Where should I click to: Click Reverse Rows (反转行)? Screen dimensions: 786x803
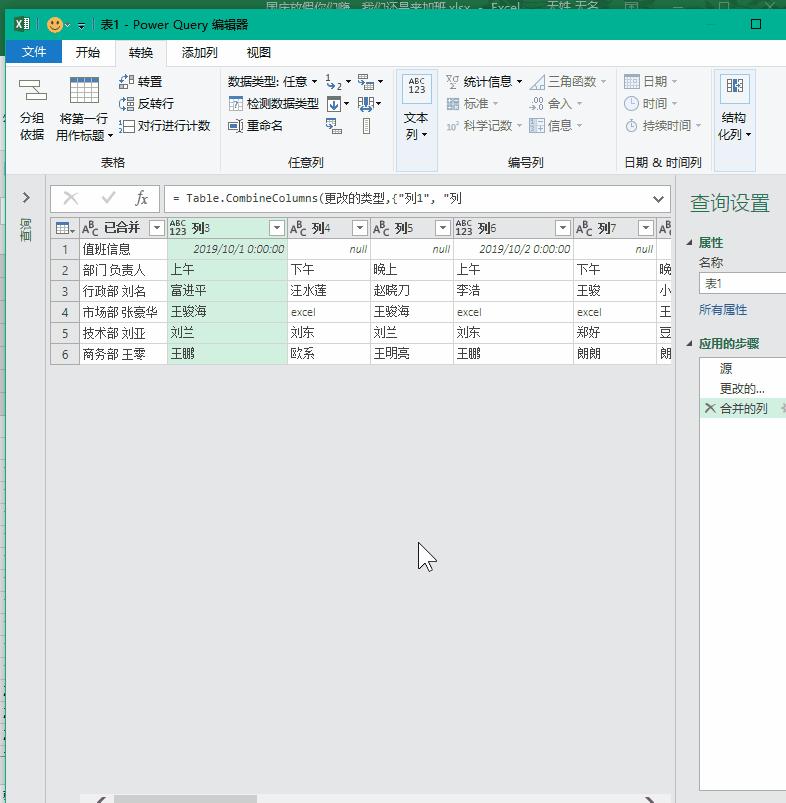146,103
